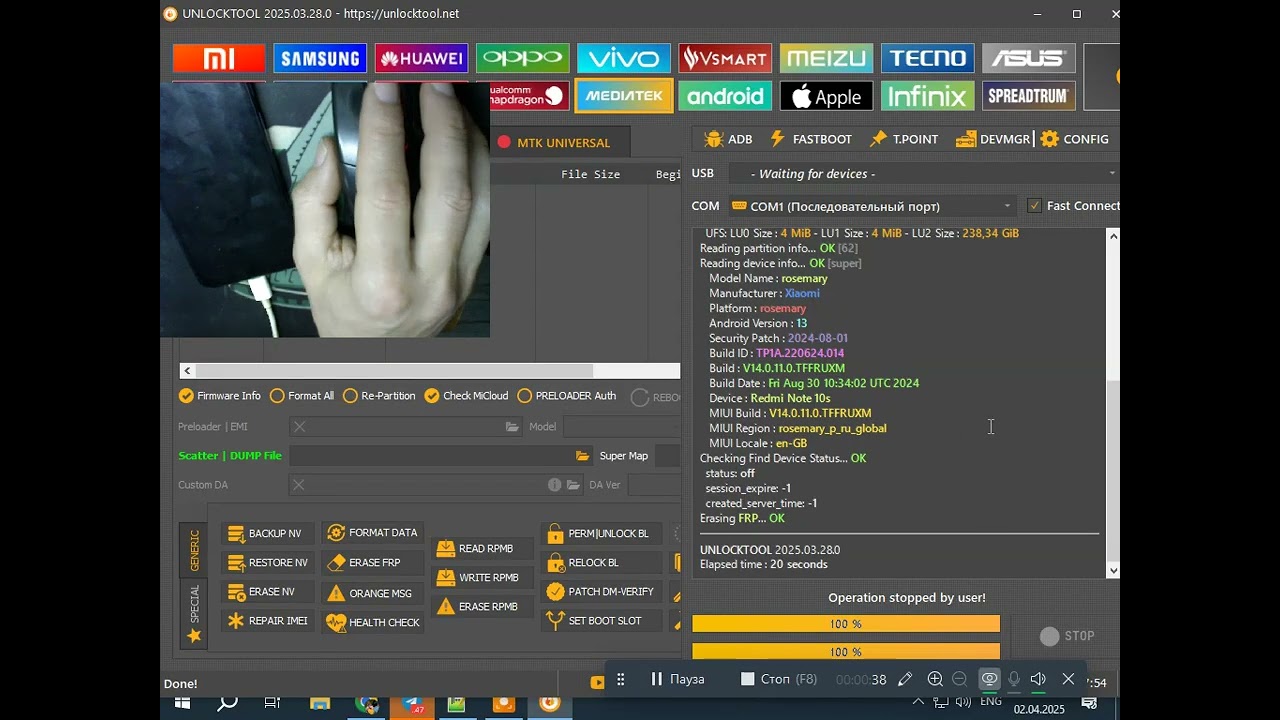The image size is (1280, 720).
Task: Toggle the Check MiCloud option
Action: click(x=466, y=396)
